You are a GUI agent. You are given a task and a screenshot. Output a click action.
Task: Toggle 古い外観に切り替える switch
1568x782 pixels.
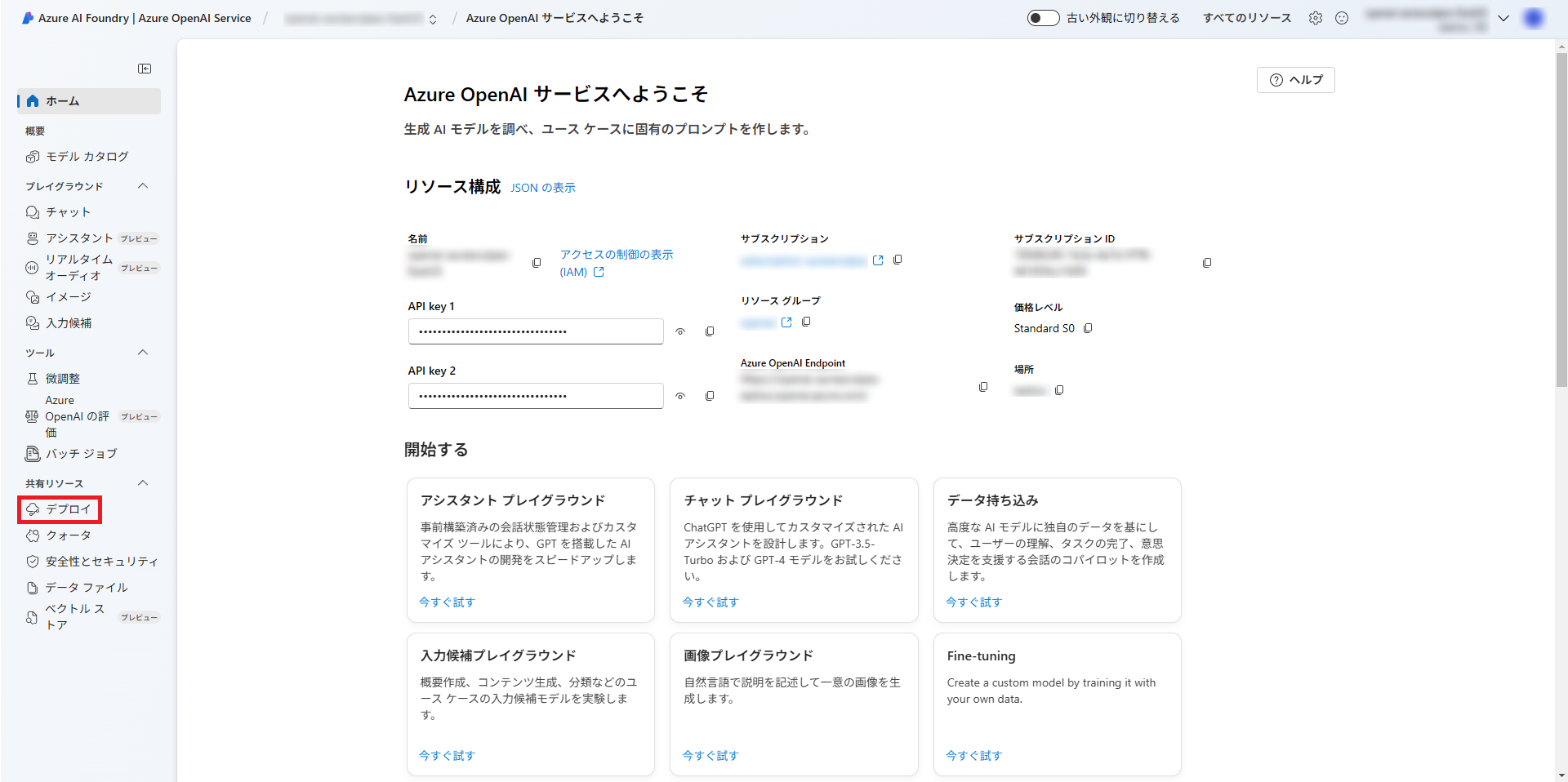(1043, 17)
